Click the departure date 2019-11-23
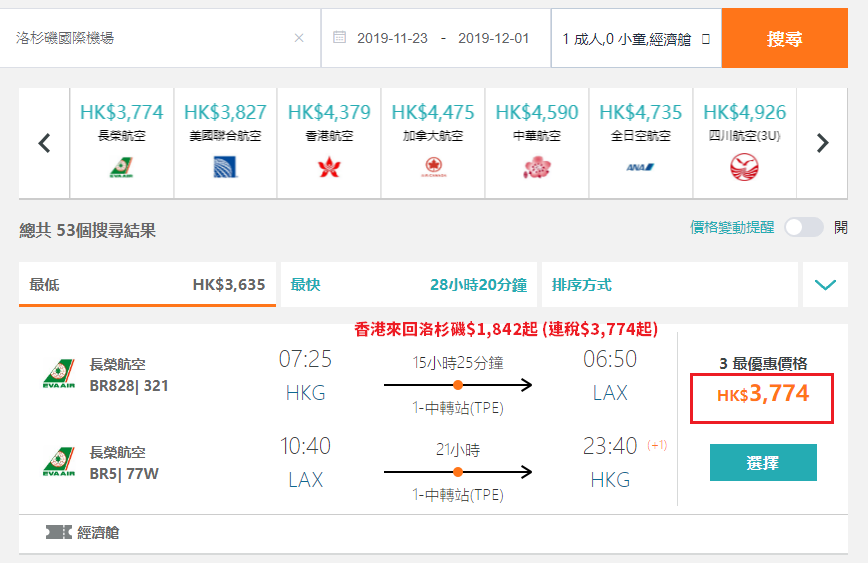This screenshot has height=563, width=868. (x=392, y=38)
